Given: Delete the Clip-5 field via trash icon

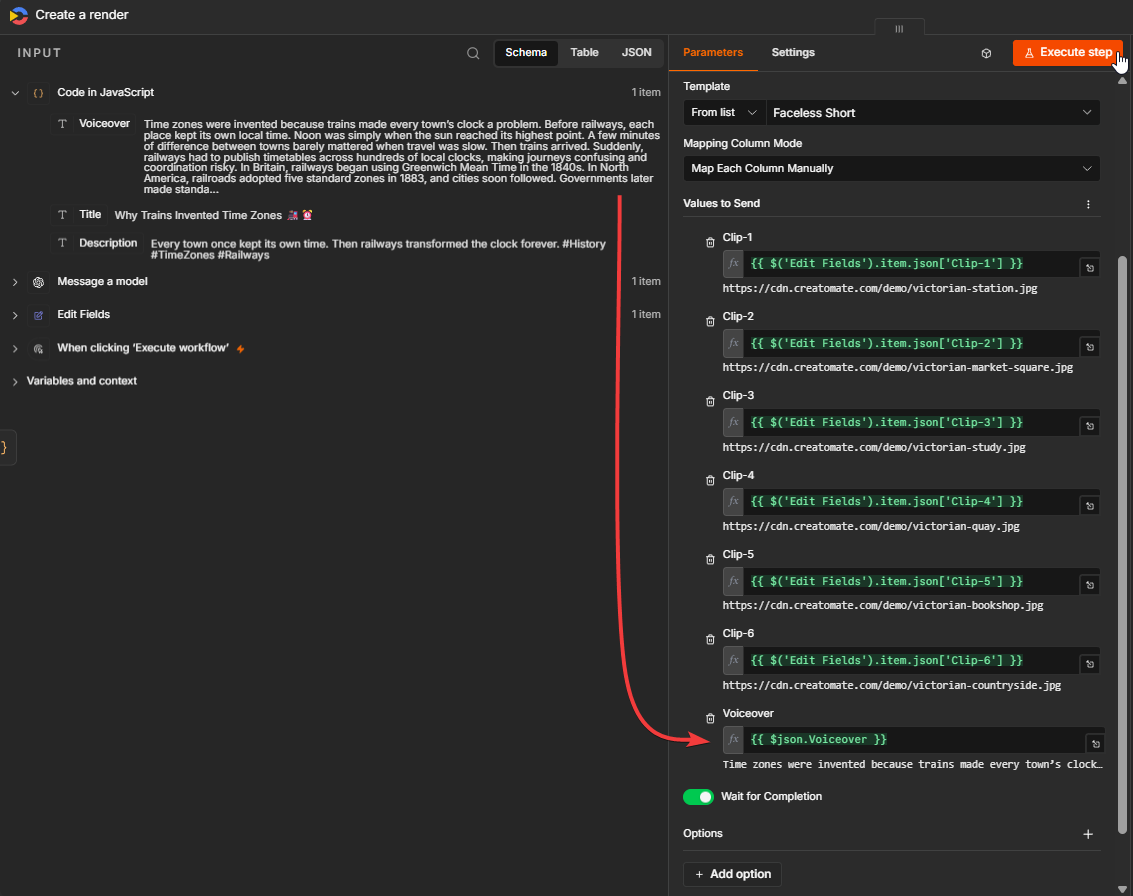Looking at the screenshot, I should tap(710, 559).
